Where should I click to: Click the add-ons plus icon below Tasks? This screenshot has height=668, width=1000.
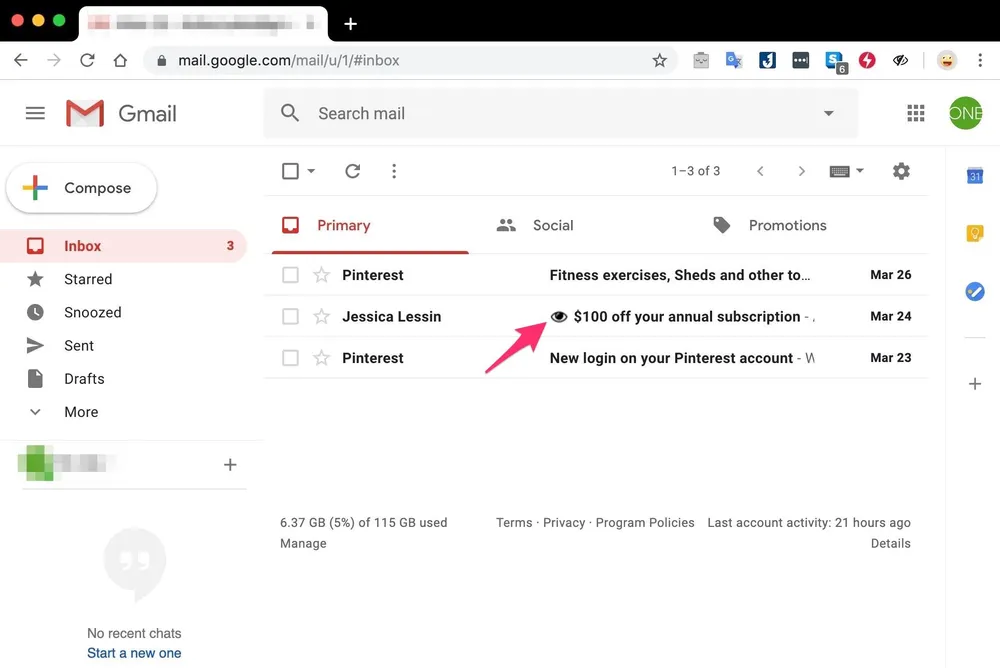point(975,383)
